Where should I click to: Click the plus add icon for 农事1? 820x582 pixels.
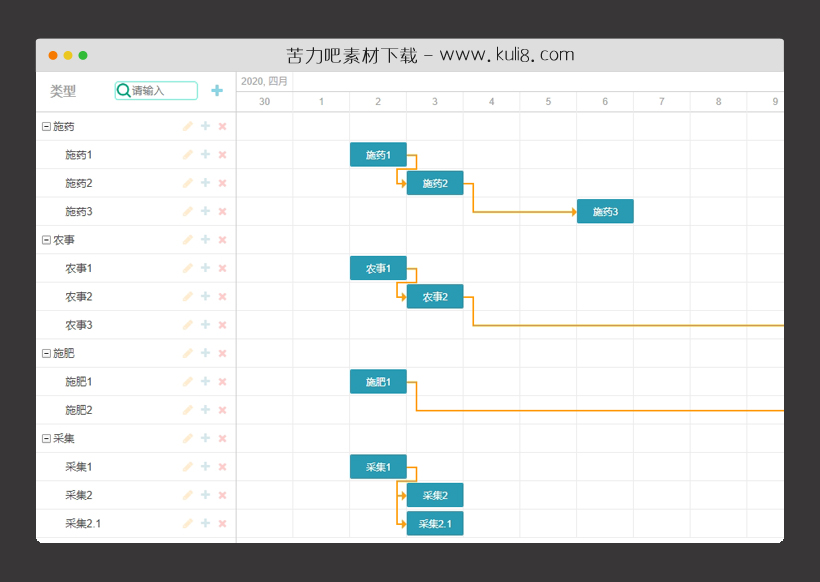(x=205, y=268)
